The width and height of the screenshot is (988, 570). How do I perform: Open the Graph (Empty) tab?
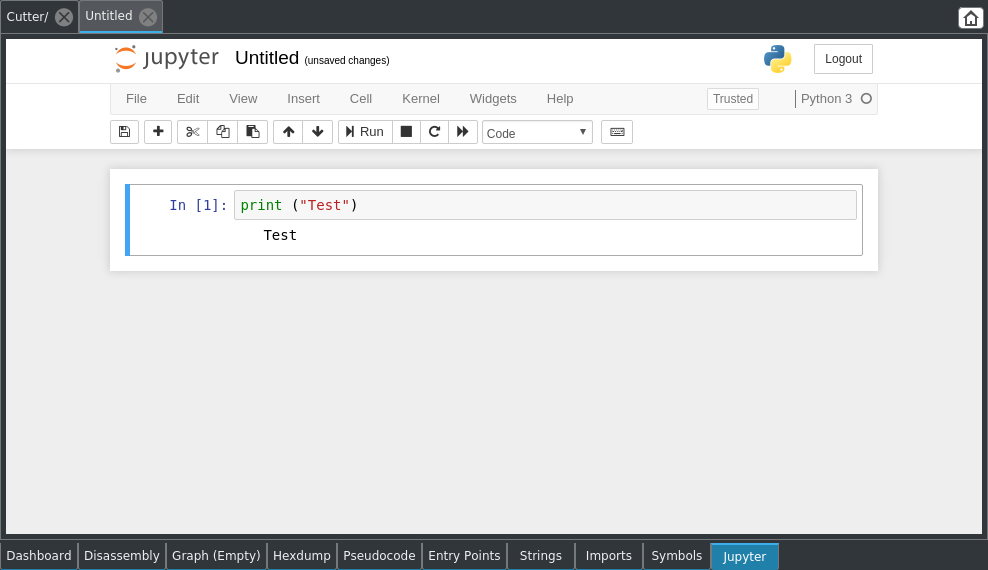216,556
